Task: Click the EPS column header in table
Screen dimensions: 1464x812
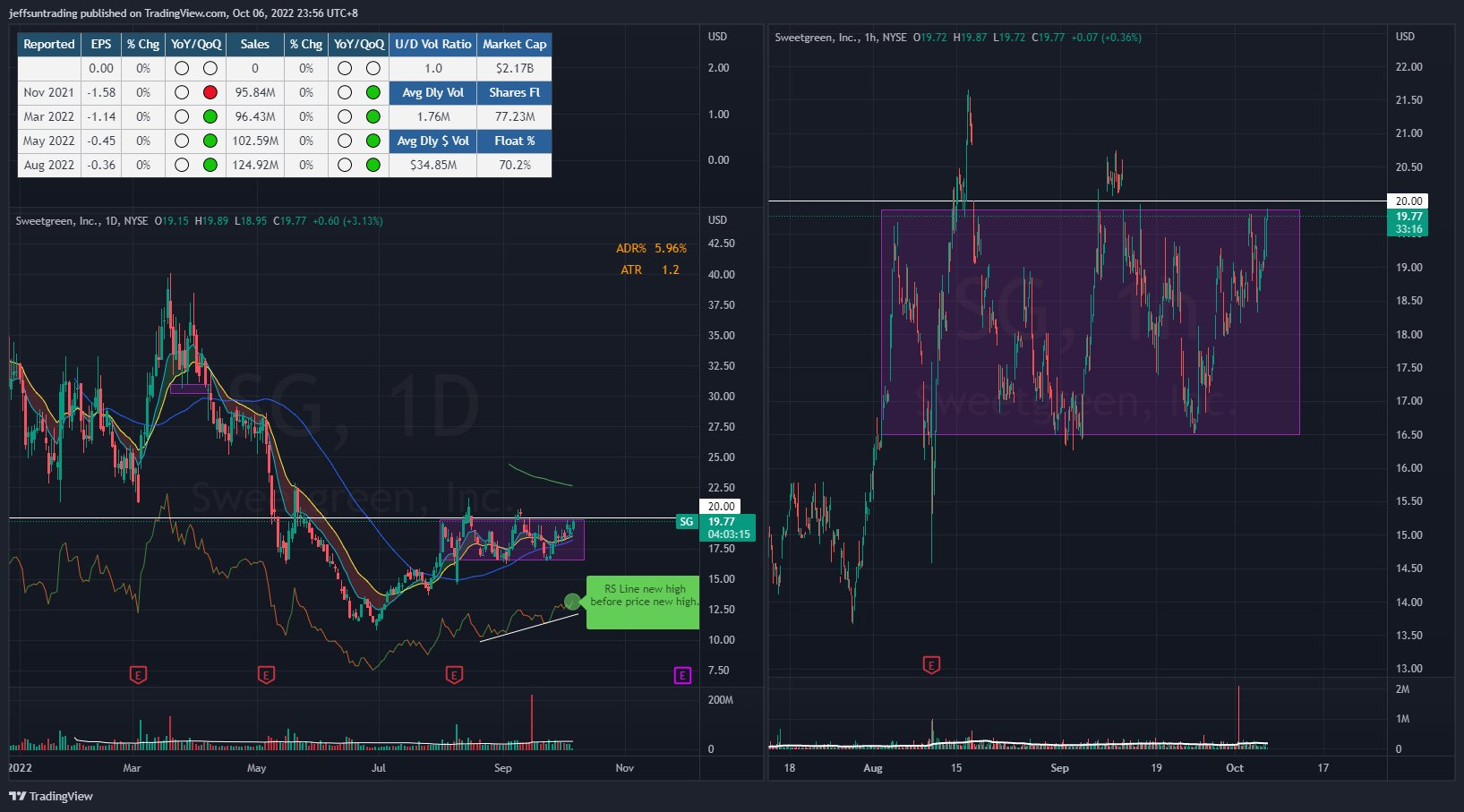Action: pyautogui.click(x=101, y=44)
